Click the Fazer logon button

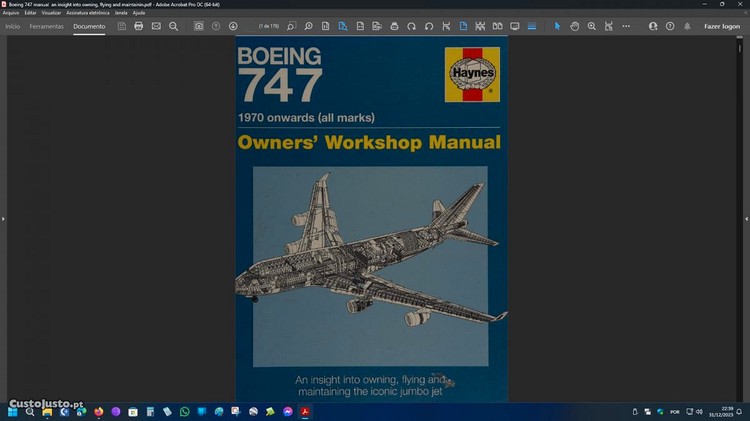click(722, 26)
